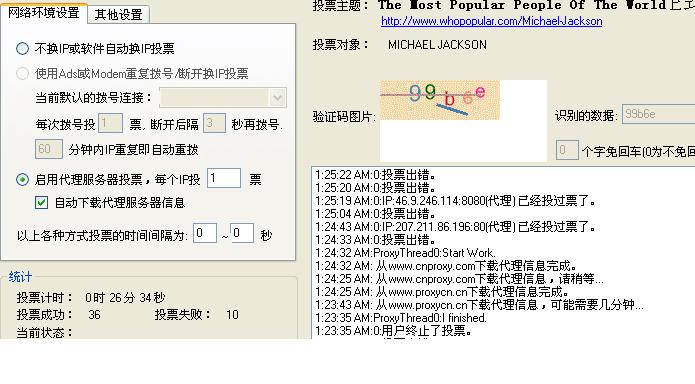Click the 60 分钟内IP重复 field
The image size is (695, 384).
pos(48,149)
